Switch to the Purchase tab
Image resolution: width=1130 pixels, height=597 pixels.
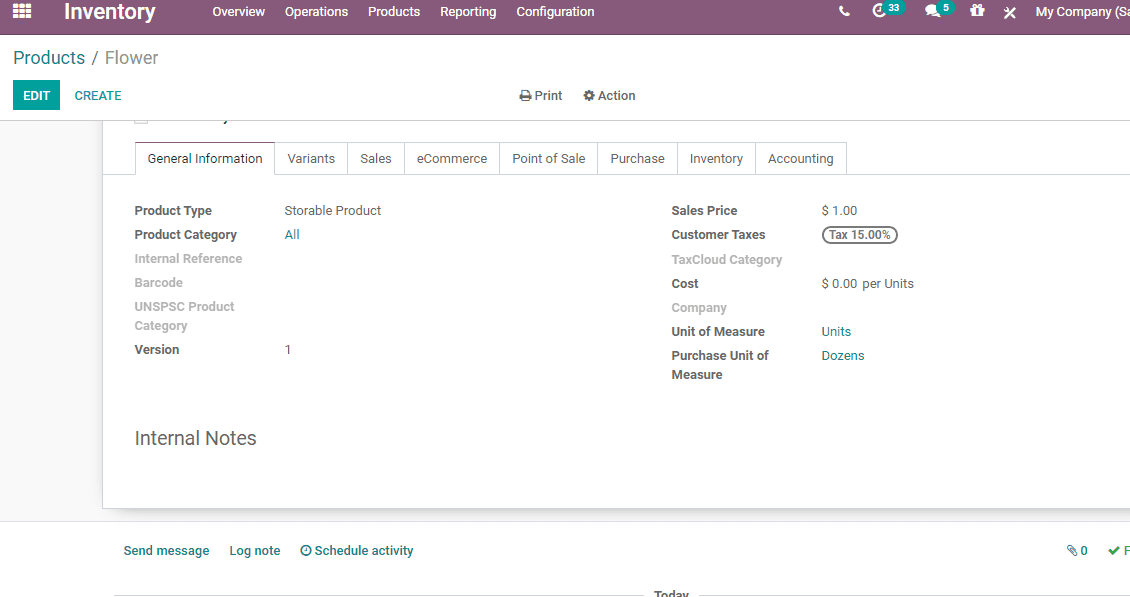click(x=637, y=159)
